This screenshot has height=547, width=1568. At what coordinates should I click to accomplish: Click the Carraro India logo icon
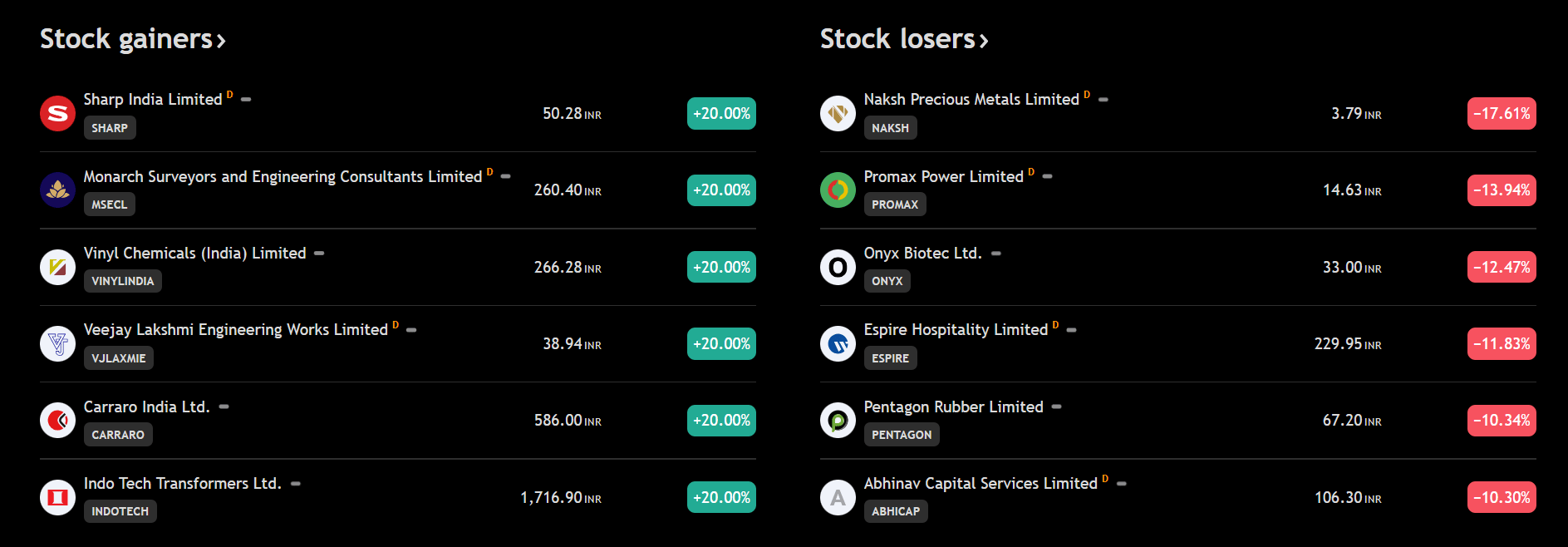57,421
